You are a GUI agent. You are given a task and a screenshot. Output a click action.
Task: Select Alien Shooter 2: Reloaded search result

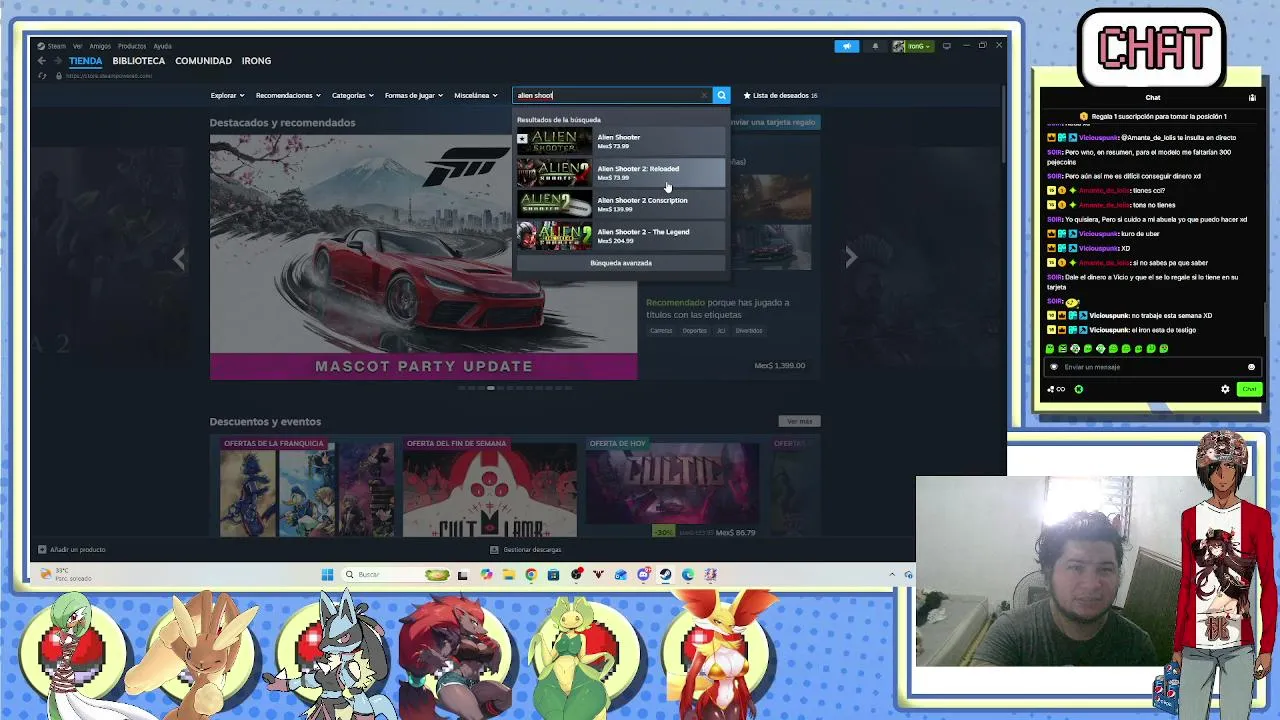pyautogui.click(x=620, y=173)
